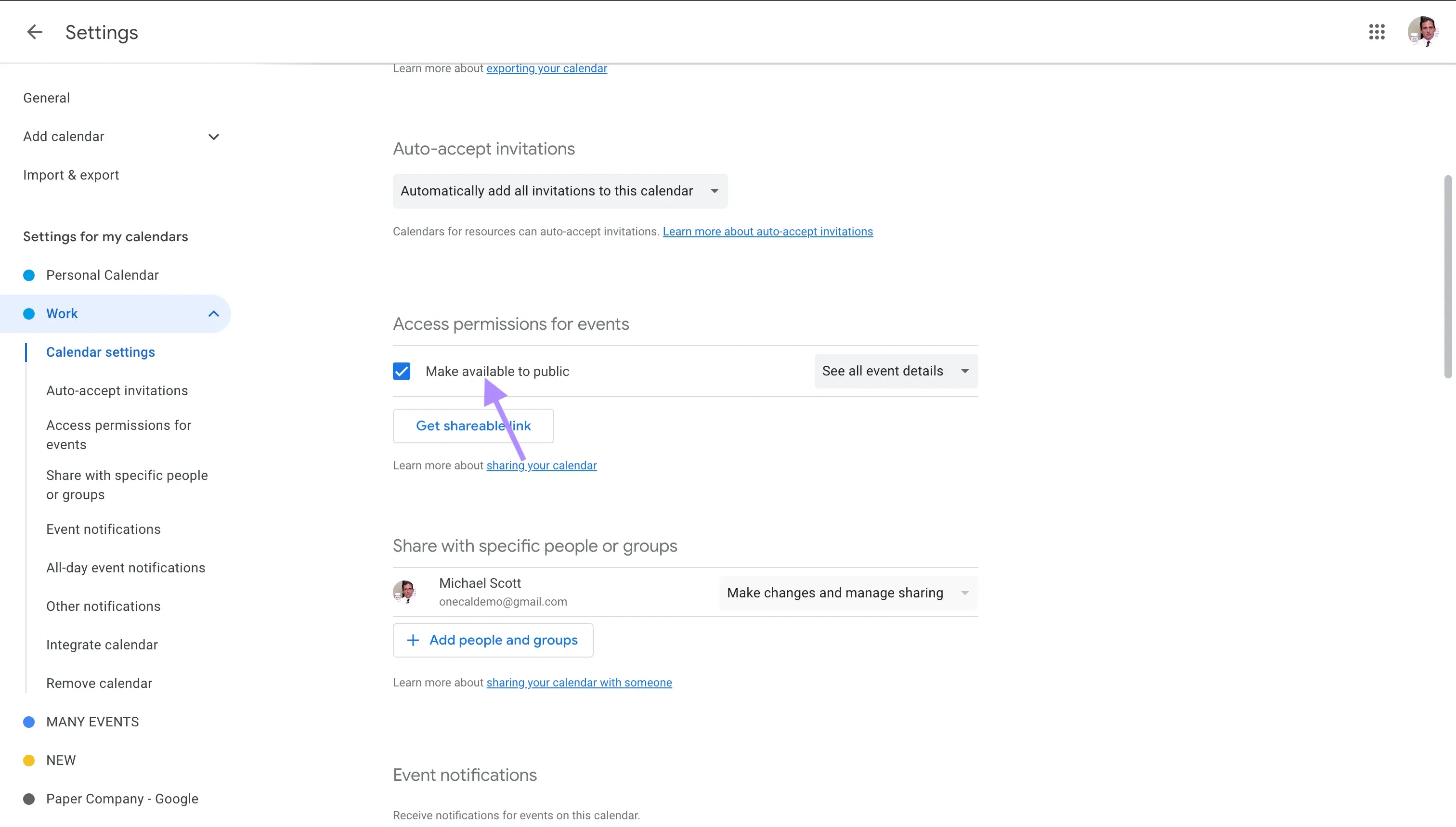Click the Access permissions for events menu item
This screenshot has height=827, width=1456.
(x=118, y=434)
